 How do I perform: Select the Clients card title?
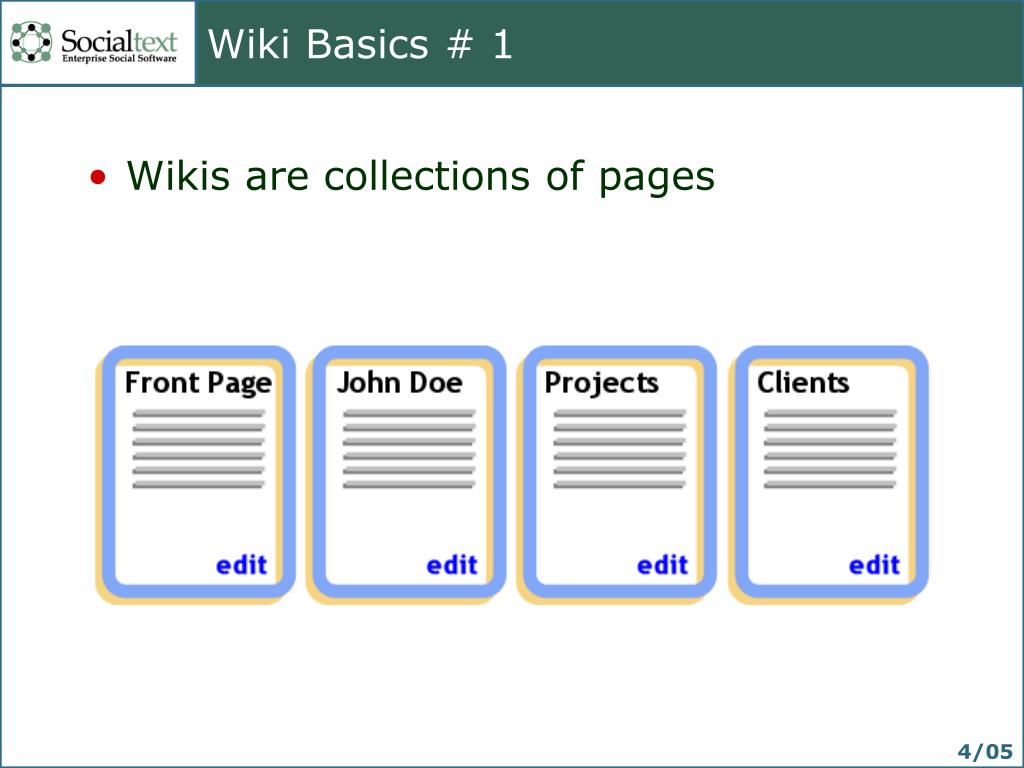[x=803, y=382]
